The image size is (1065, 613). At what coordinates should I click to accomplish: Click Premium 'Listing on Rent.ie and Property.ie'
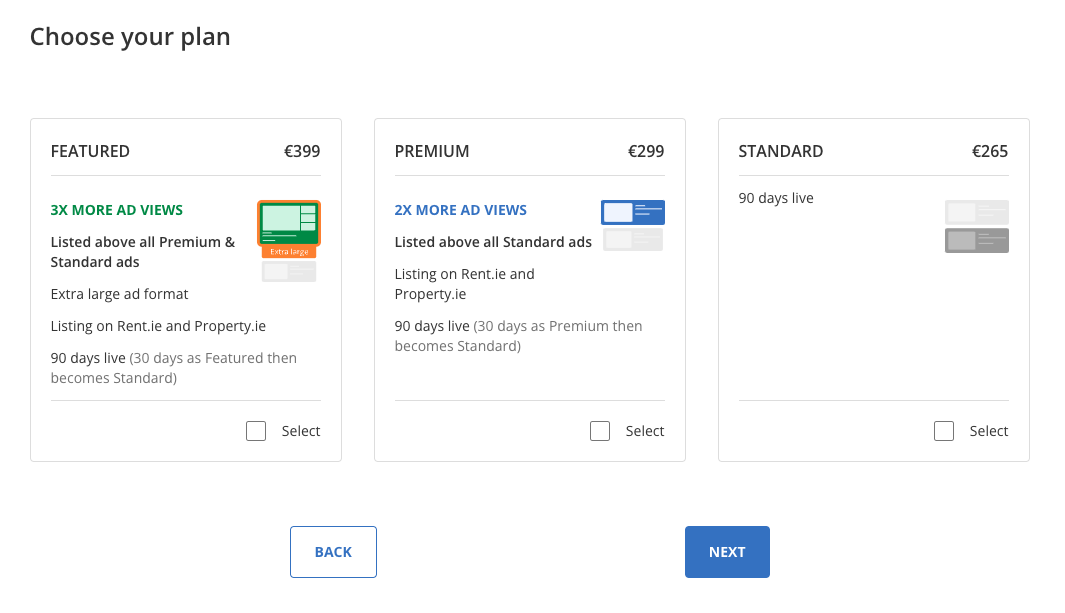pos(465,284)
